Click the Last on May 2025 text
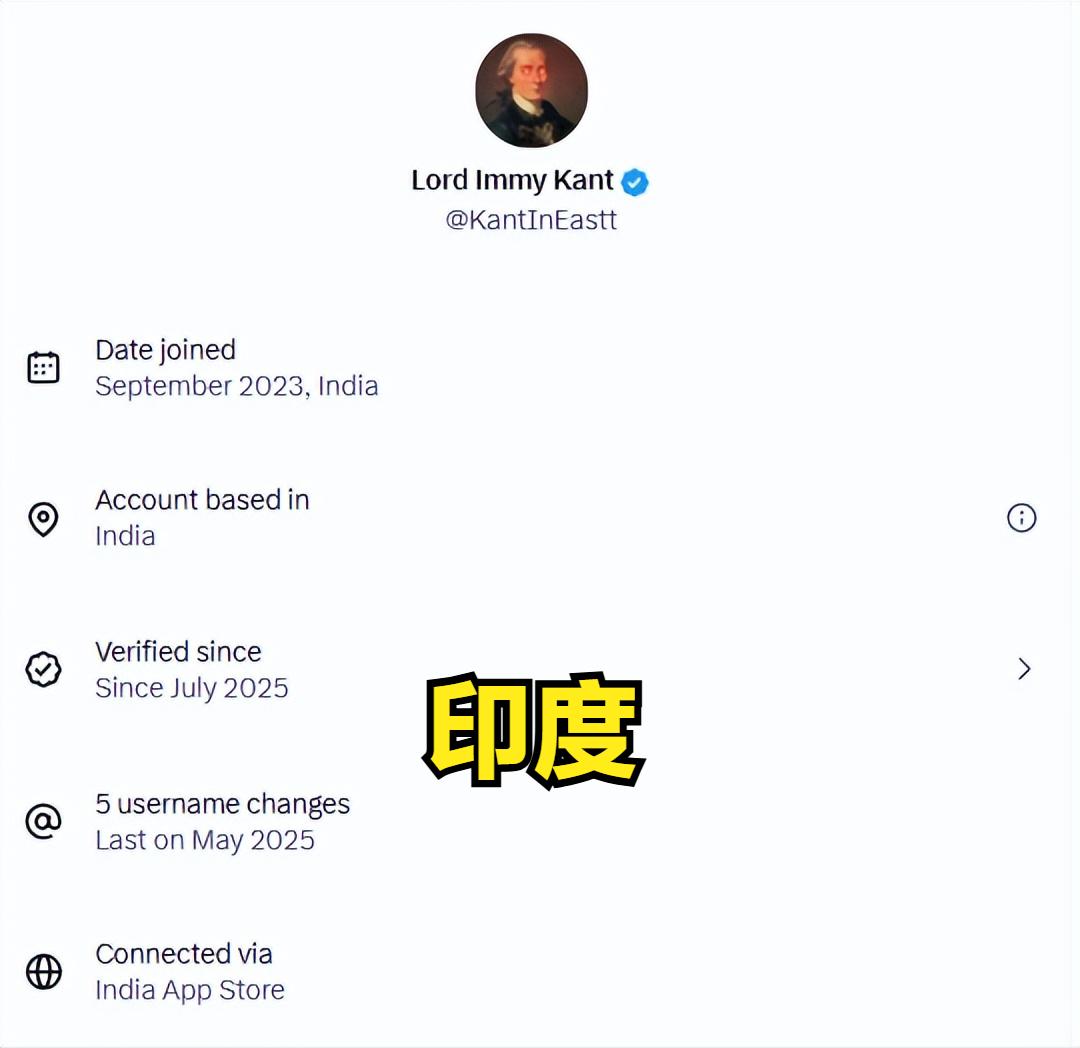The height and width of the screenshot is (1048, 1080). [205, 840]
